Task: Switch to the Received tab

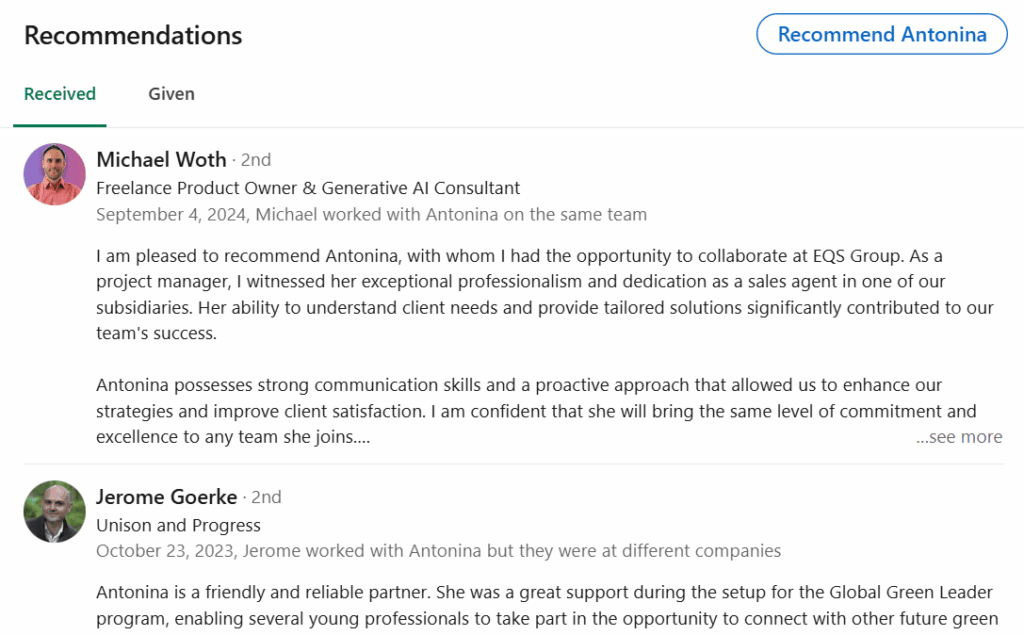Action: coord(60,94)
